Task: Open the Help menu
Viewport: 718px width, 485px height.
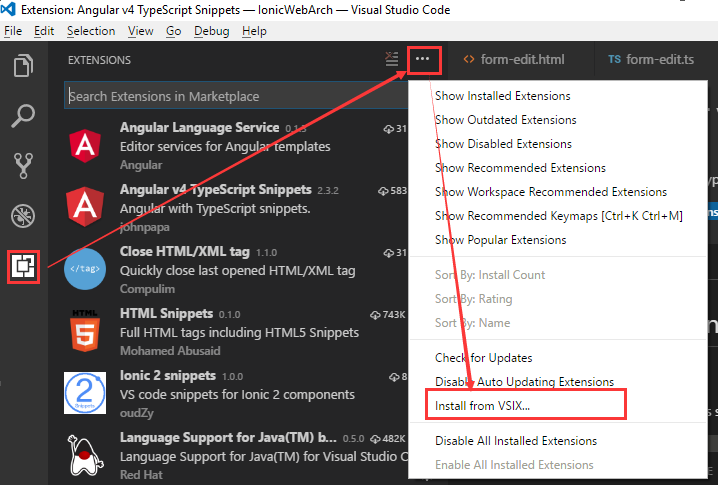Action: (x=254, y=31)
